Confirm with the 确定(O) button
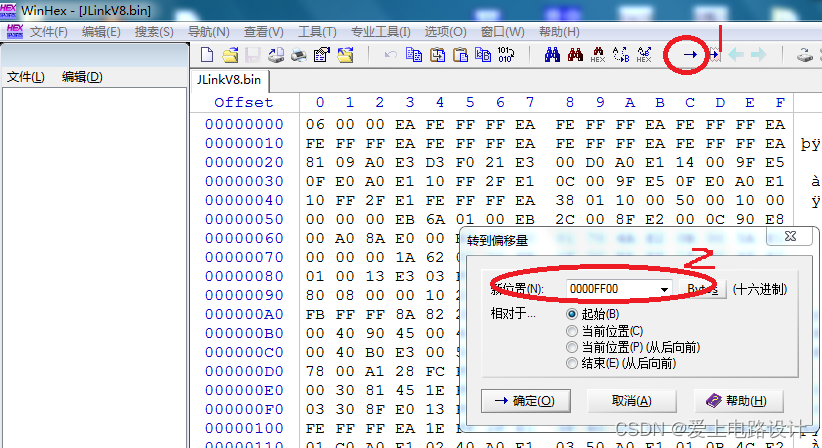Viewport: 822px width, 448px height. pyautogui.click(x=526, y=401)
